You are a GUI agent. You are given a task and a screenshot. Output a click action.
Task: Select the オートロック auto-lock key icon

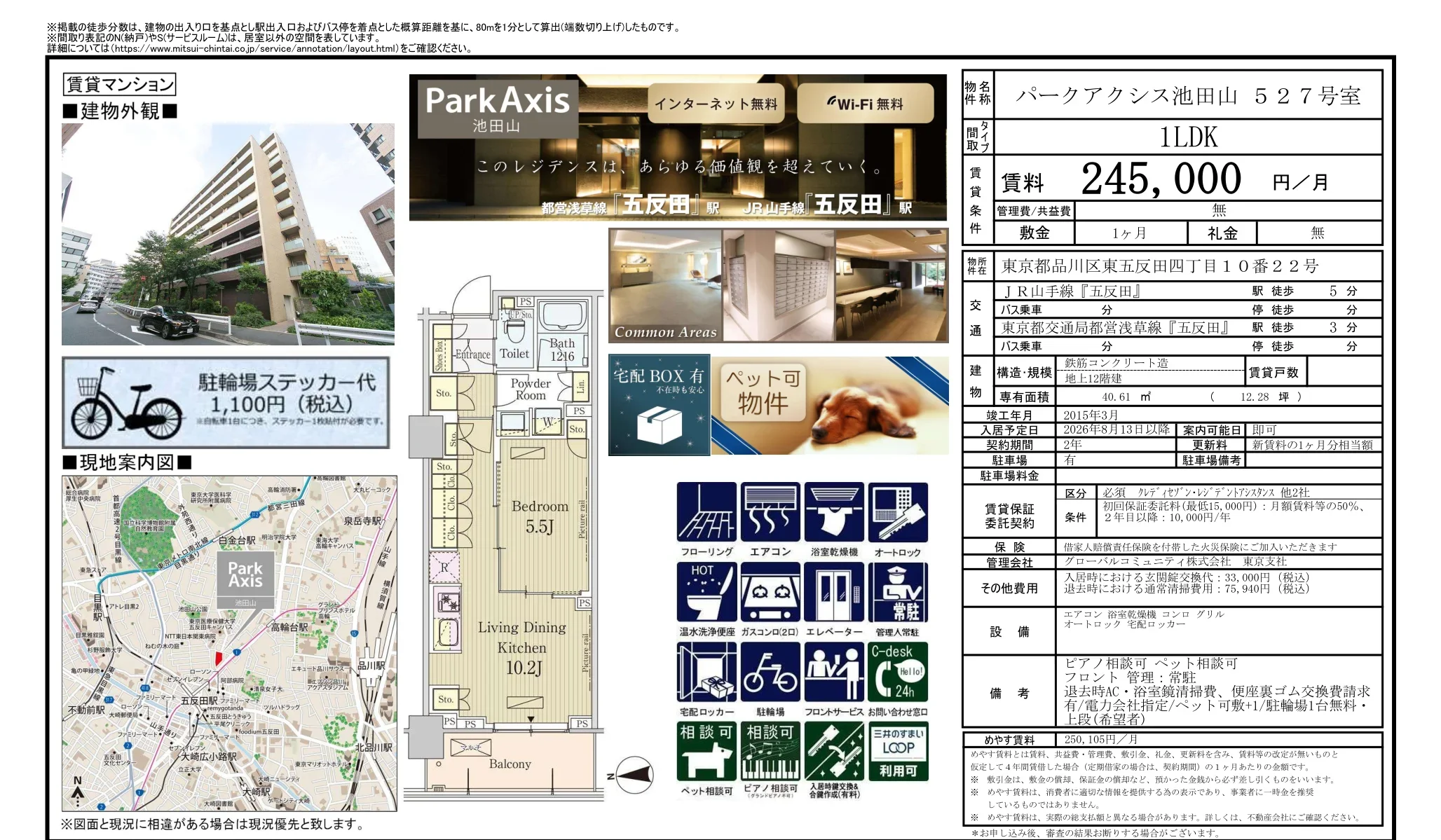pos(898,512)
